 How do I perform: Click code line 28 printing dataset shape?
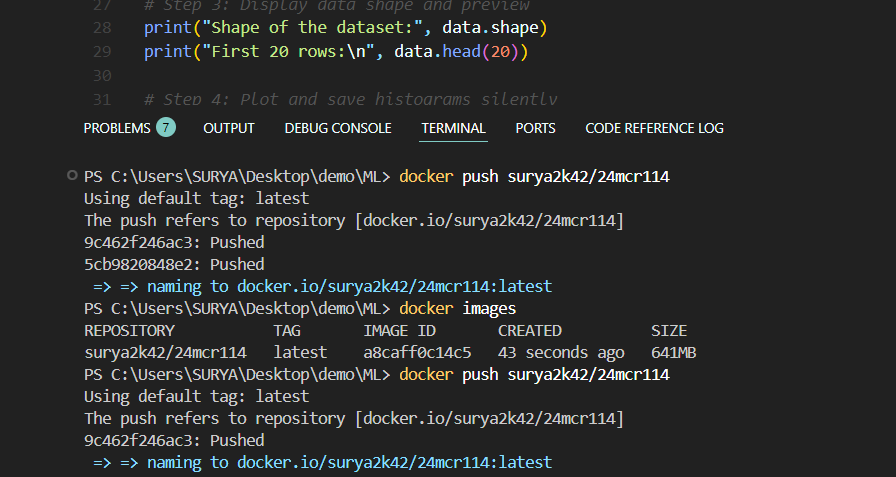pos(345,27)
